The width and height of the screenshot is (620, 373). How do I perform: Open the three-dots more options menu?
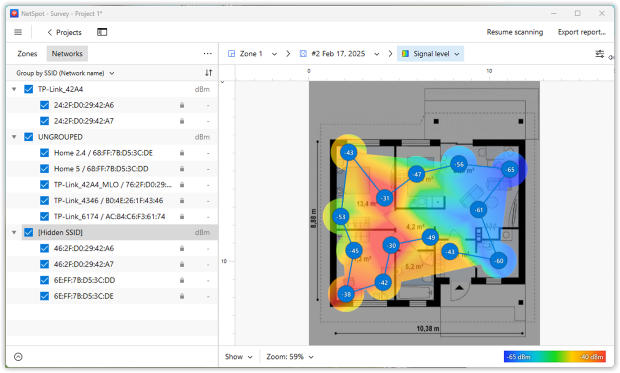(x=208, y=53)
